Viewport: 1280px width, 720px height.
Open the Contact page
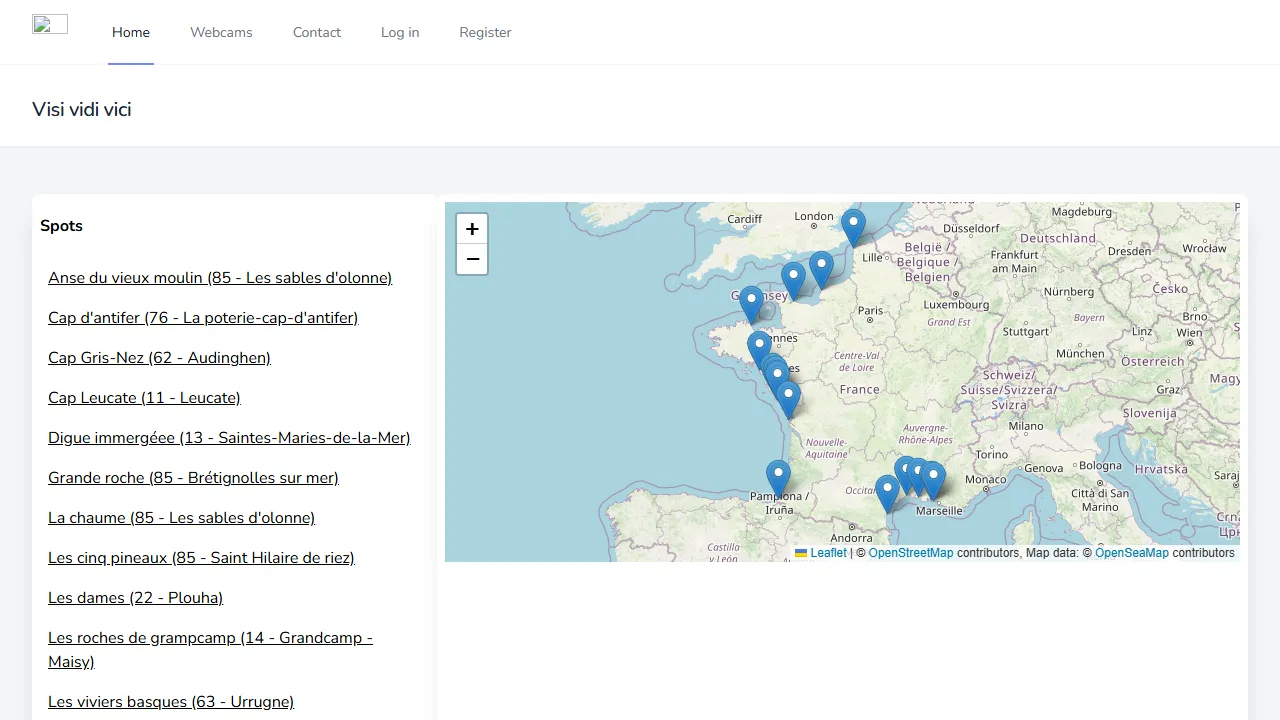tap(316, 32)
